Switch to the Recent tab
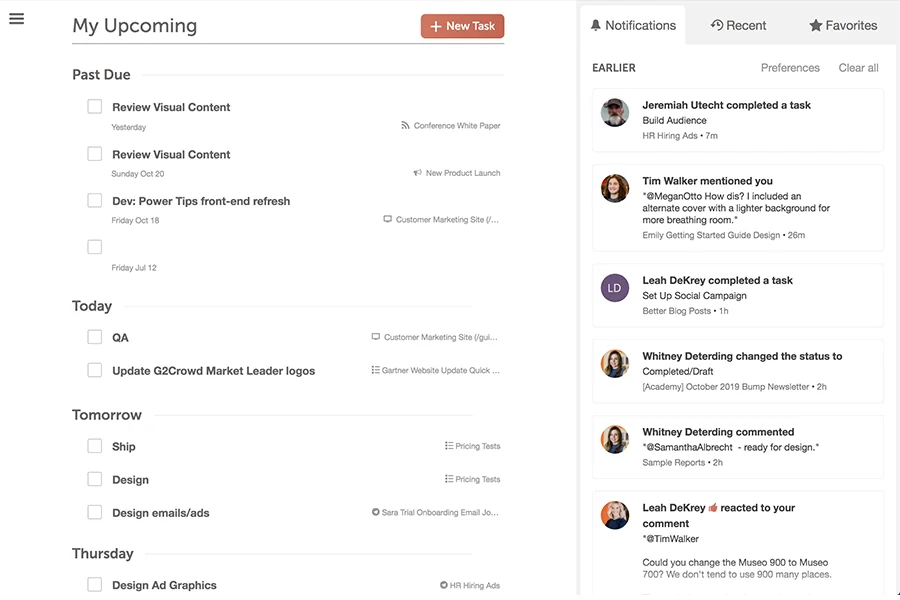This screenshot has width=900, height=600. tap(738, 24)
